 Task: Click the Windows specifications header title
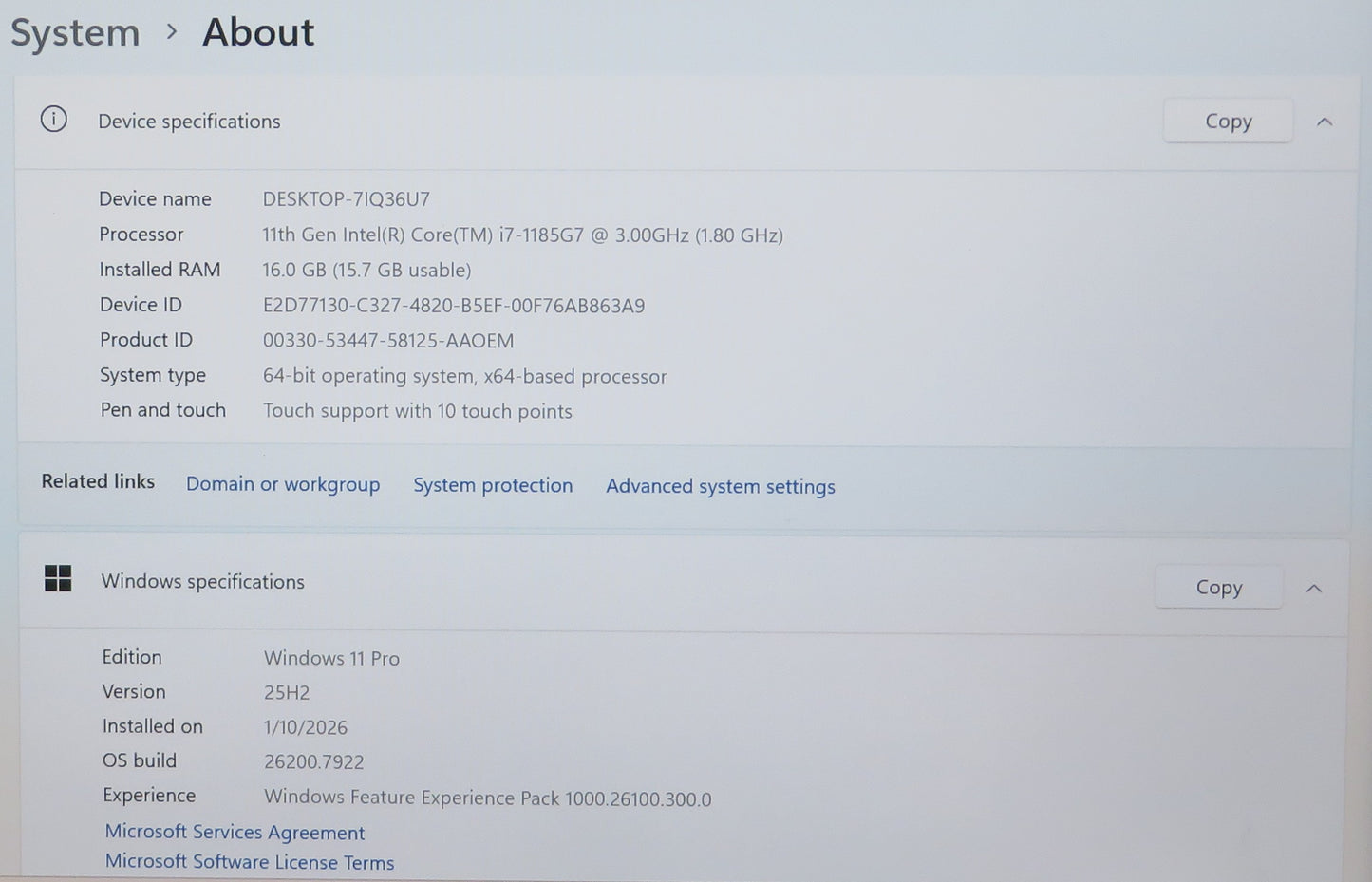202,581
